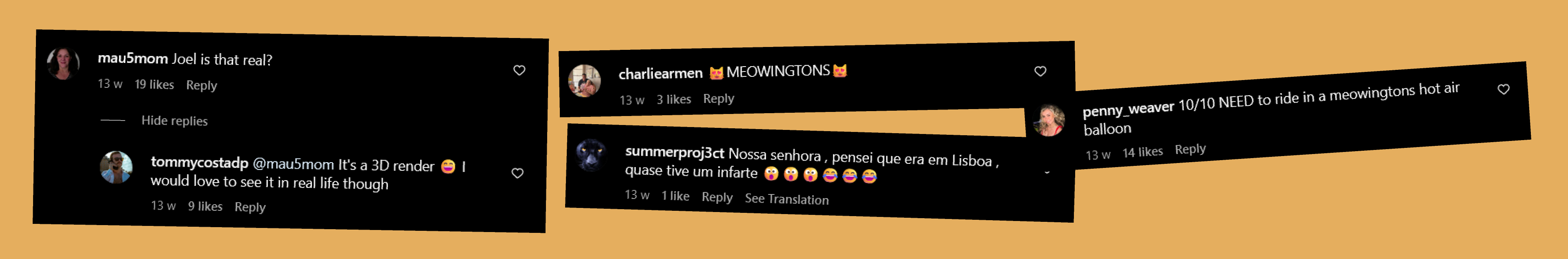Like tommycostadp's reply with the heart icon

(x=517, y=173)
